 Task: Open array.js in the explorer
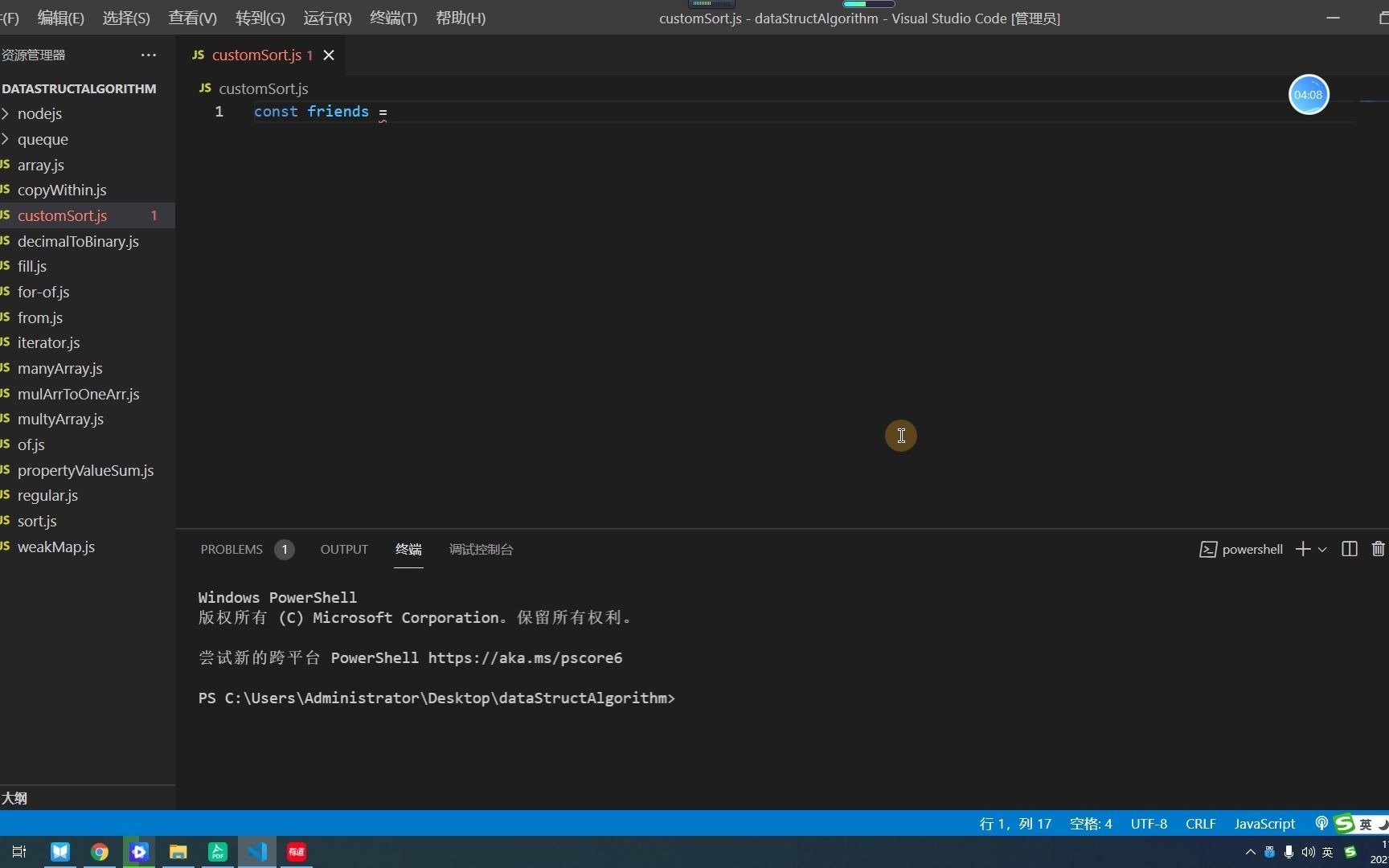click(87, 165)
